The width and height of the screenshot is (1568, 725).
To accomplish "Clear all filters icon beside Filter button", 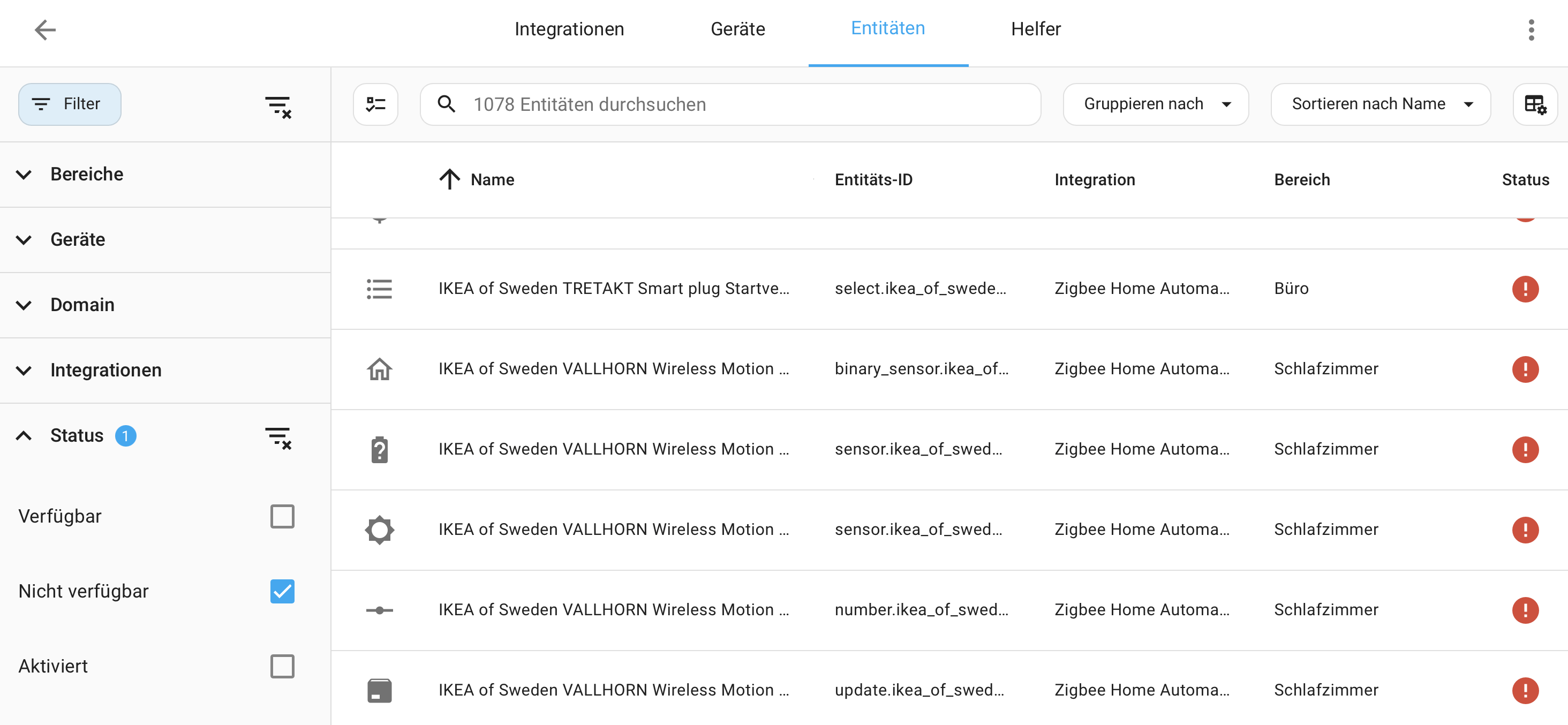I will 278,107.
